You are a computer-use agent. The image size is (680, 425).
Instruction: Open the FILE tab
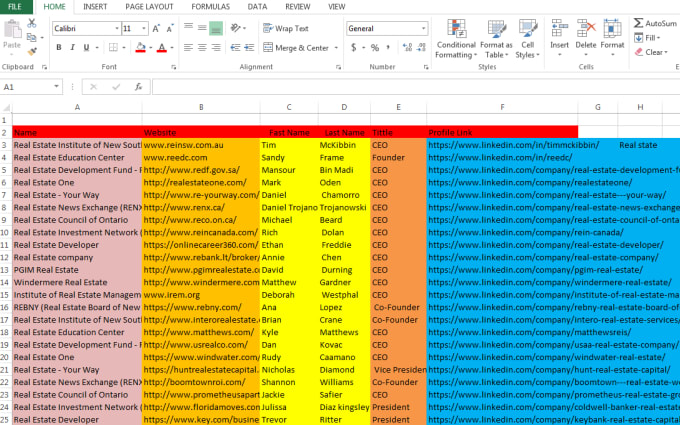[15, 7]
